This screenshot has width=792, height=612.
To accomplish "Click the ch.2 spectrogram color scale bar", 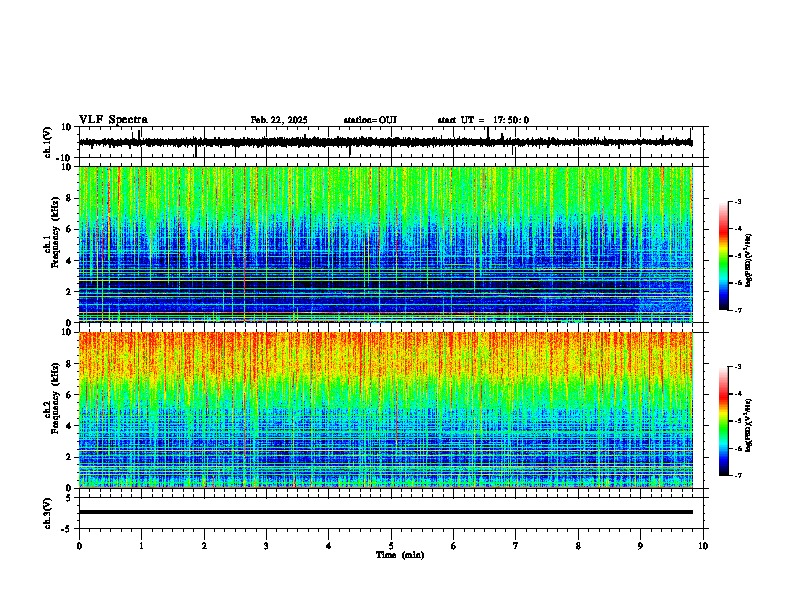I will [x=724, y=421].
